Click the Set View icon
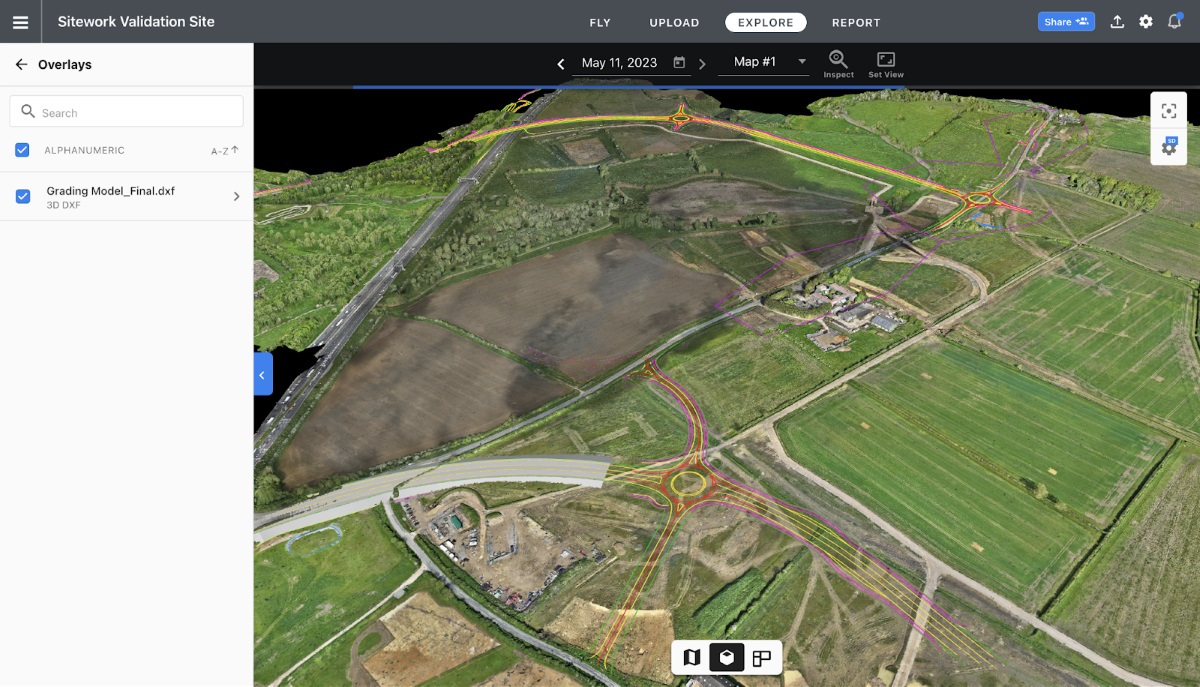This screenshot has height=687, width=1200. pos(885,63)
